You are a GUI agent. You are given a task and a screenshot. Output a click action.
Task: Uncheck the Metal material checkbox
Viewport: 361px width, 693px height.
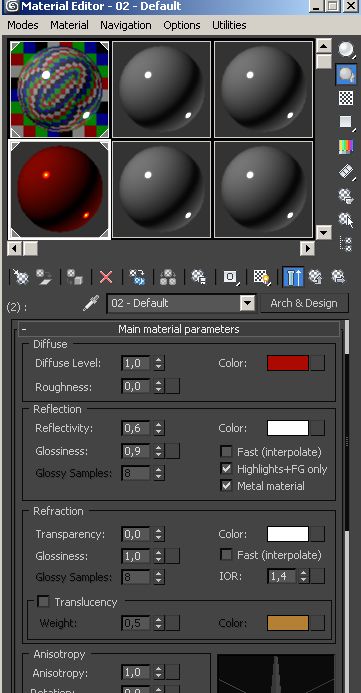point(226,486)
